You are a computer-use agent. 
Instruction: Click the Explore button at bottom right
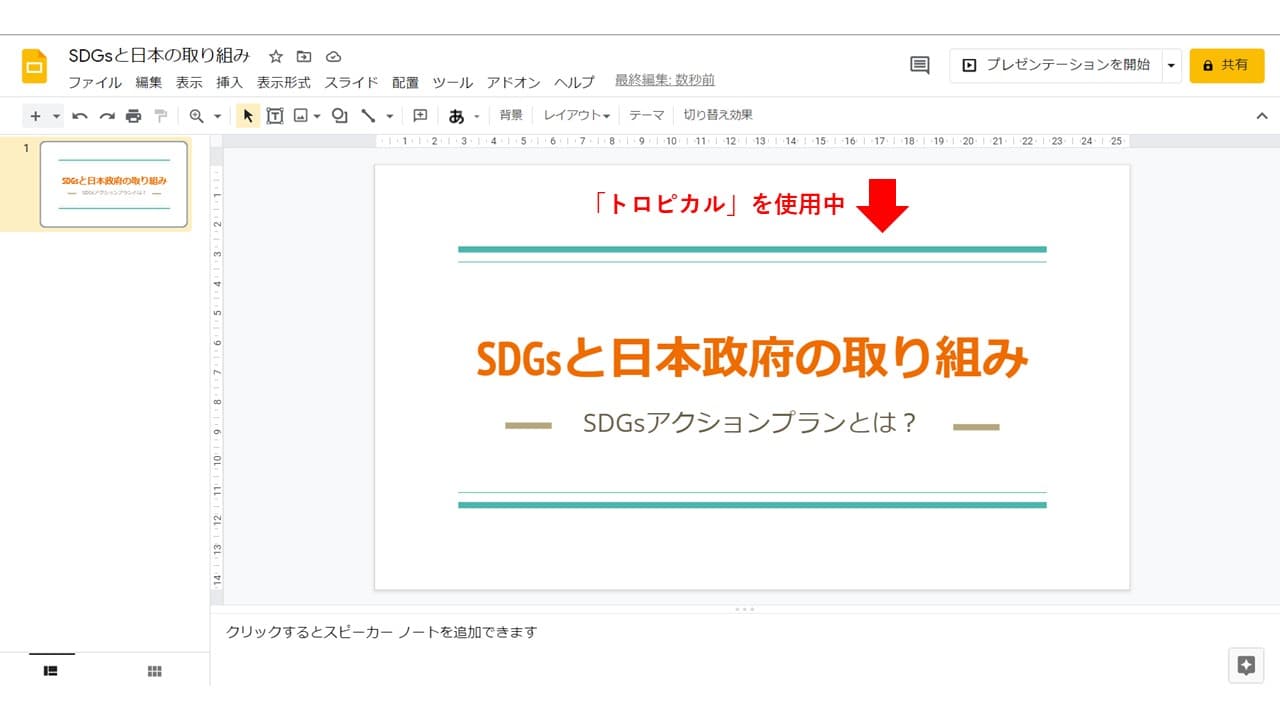pos(1246,666)
